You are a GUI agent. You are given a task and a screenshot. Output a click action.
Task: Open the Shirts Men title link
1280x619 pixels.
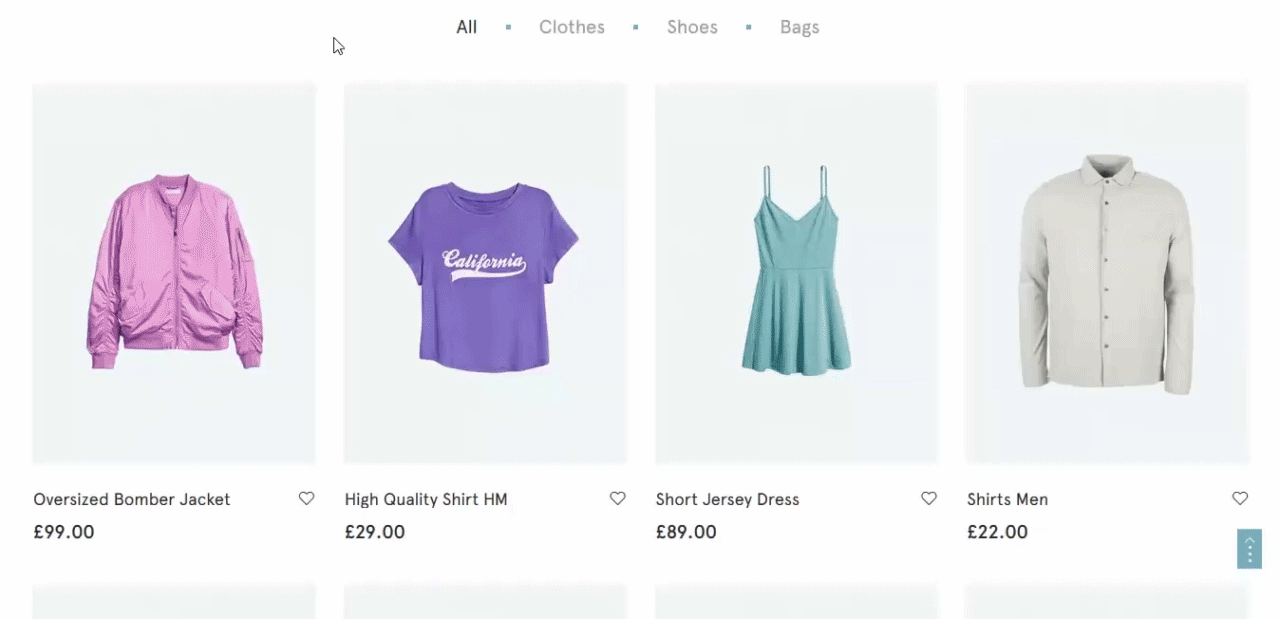coord(1007,499)
